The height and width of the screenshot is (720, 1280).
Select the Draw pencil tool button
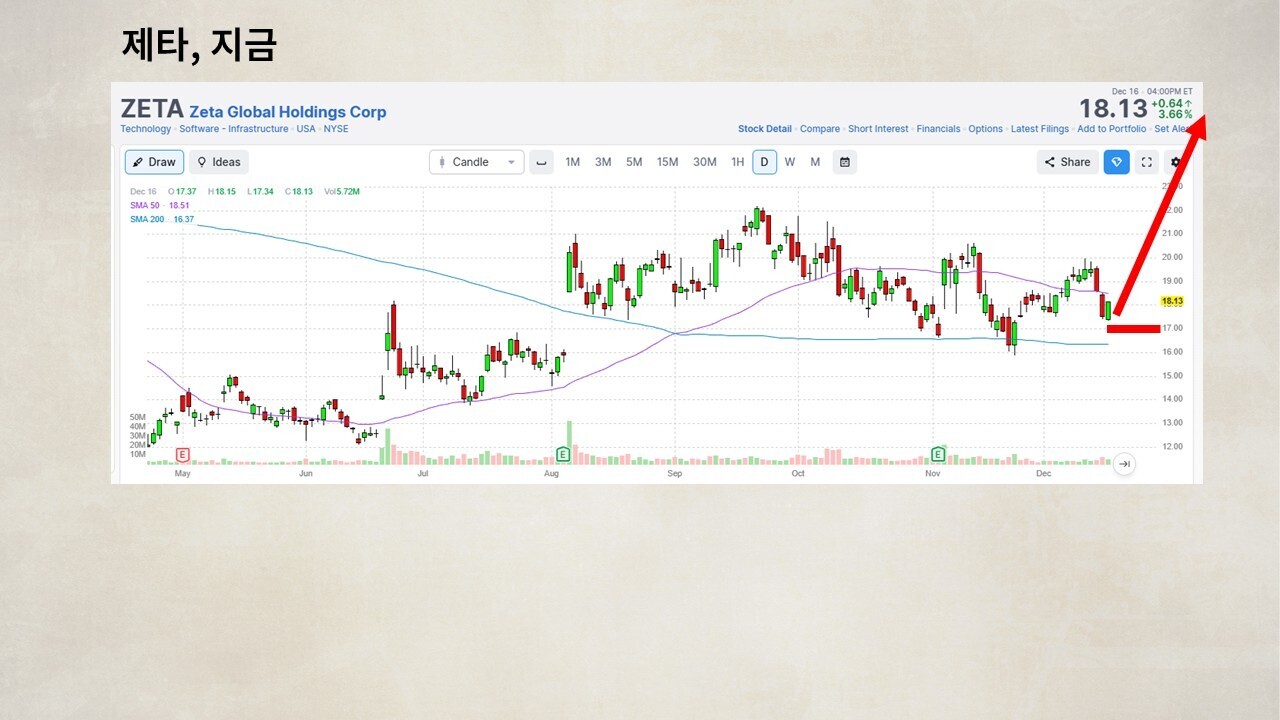(x=154, y=162)
